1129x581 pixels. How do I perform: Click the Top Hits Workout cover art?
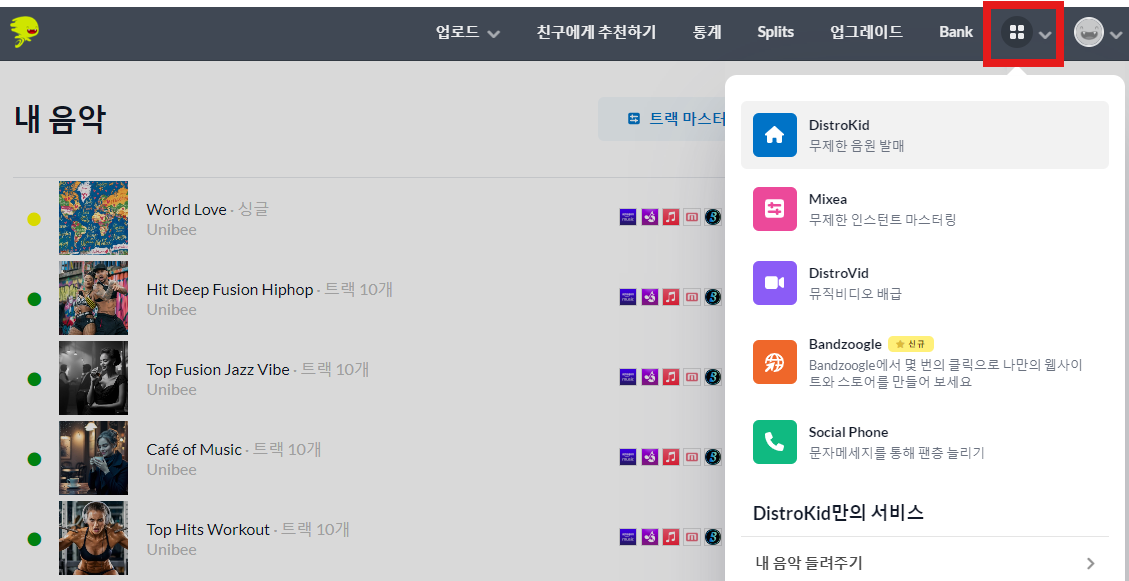click(x=94, y=538)
